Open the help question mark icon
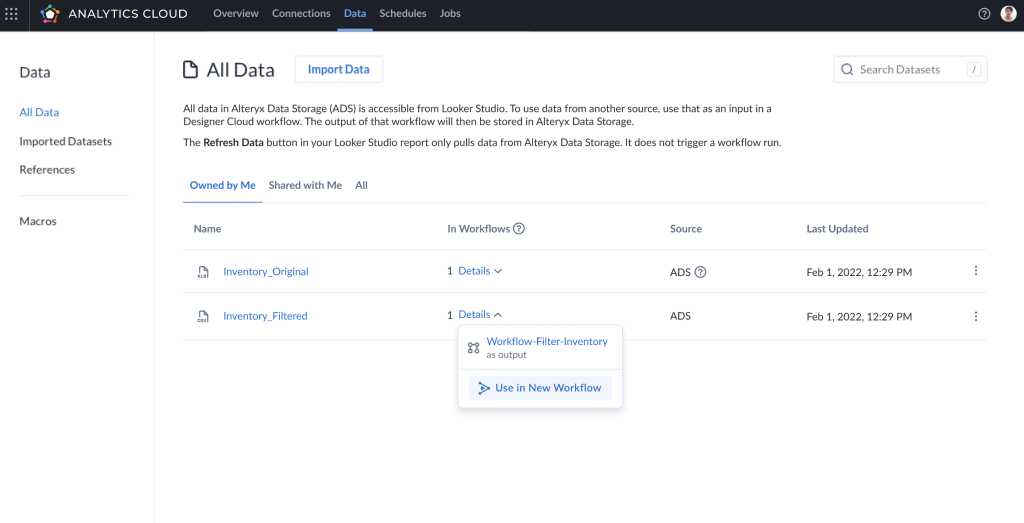Screen dimensions: 1024x523 pyautogui.click(x=984, y=14)
